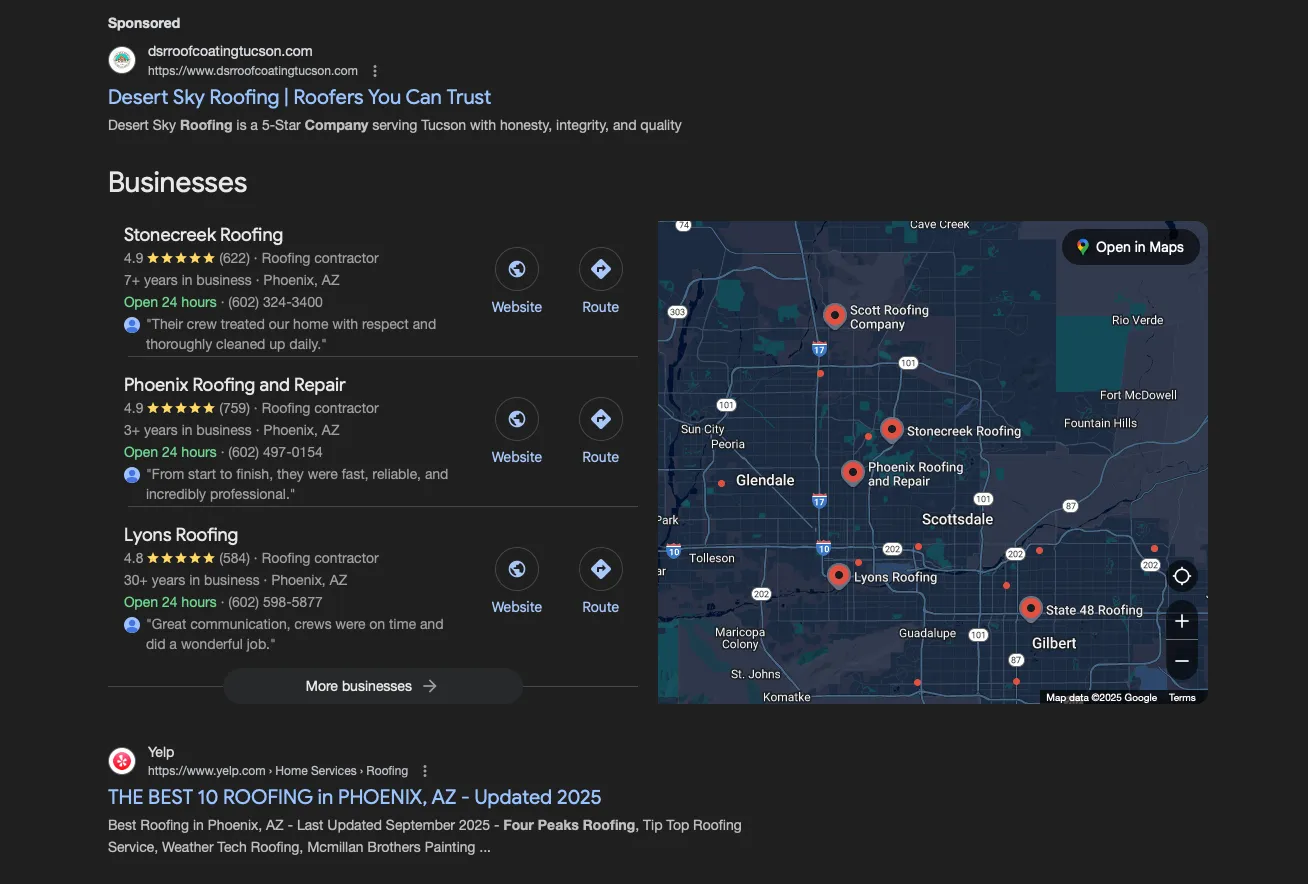Viewport: 1308px width, 884px height.
Task: Open Phoenix Roofing and Repair listing title
Action: click(x=235, y=385)
